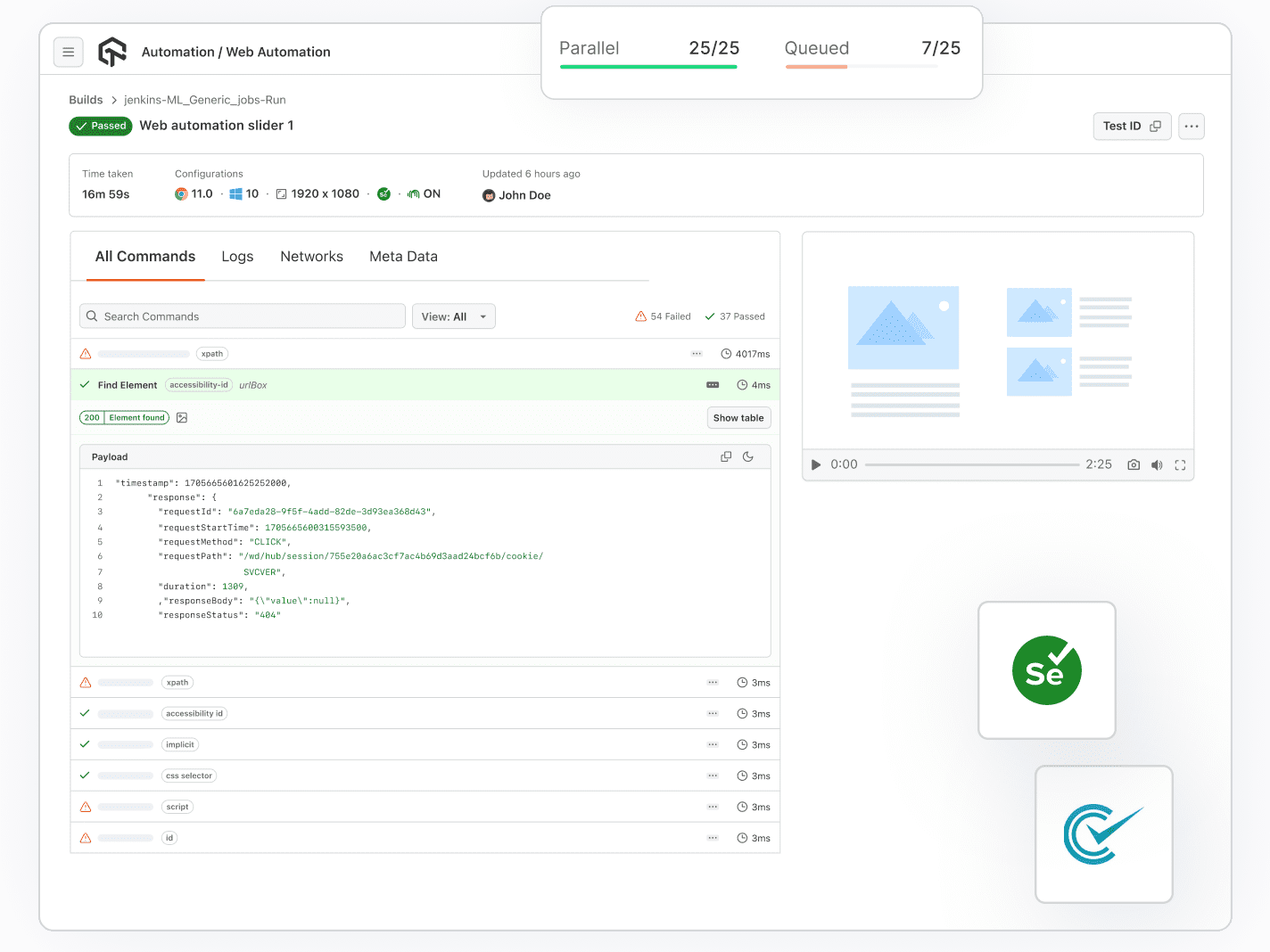The width and height of the screenshot is (1270, 952).
Task: Click the Show table button
Action: (x=738, y=418)
